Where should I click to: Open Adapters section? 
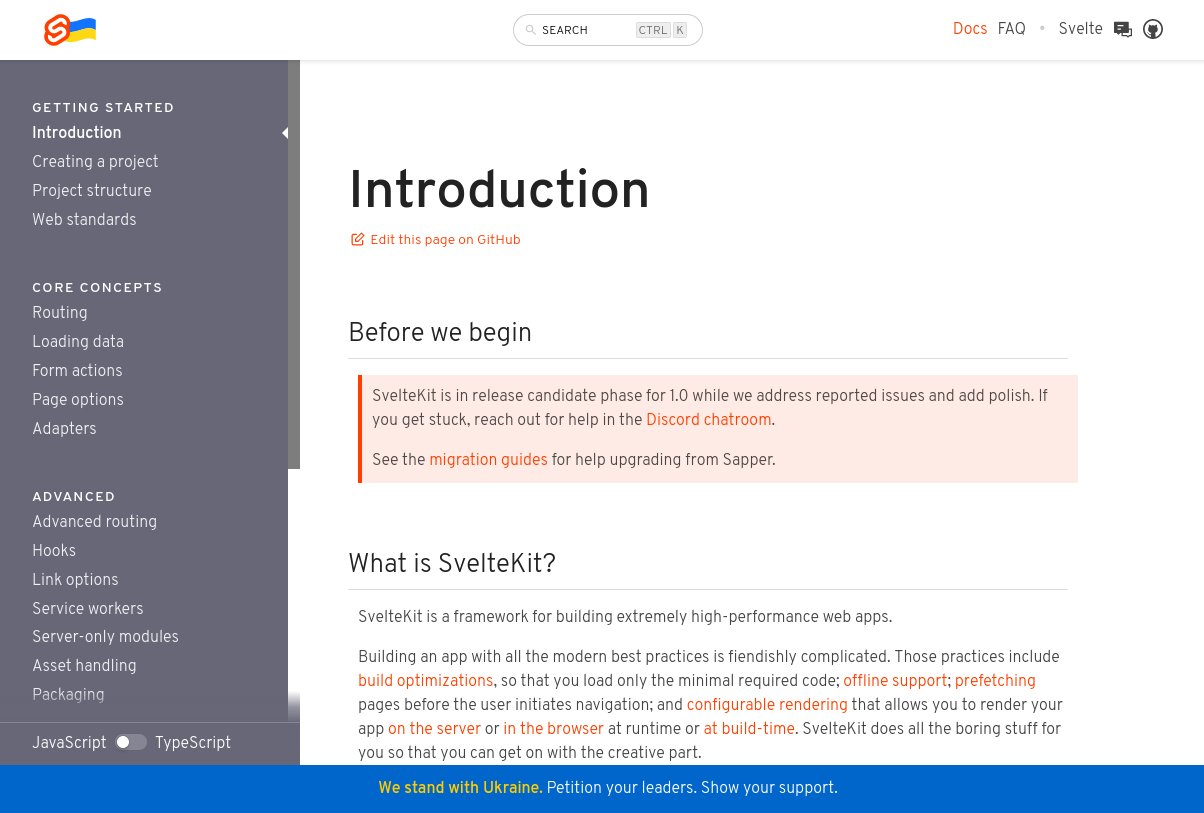point(64,429)
